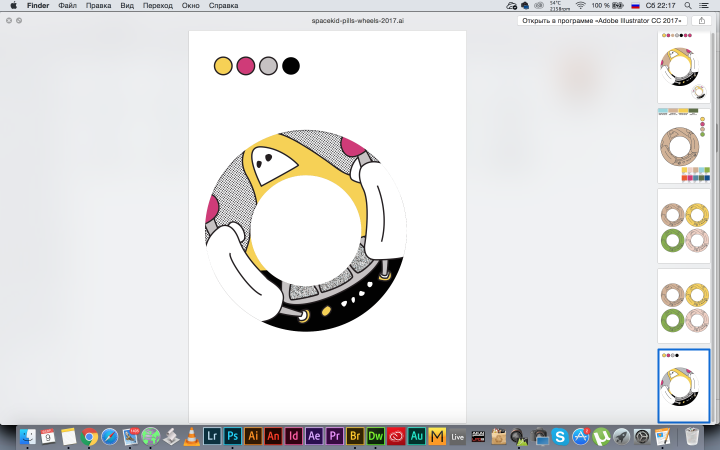Select the second thumbnail with brown ring palette

click(683, 146)
